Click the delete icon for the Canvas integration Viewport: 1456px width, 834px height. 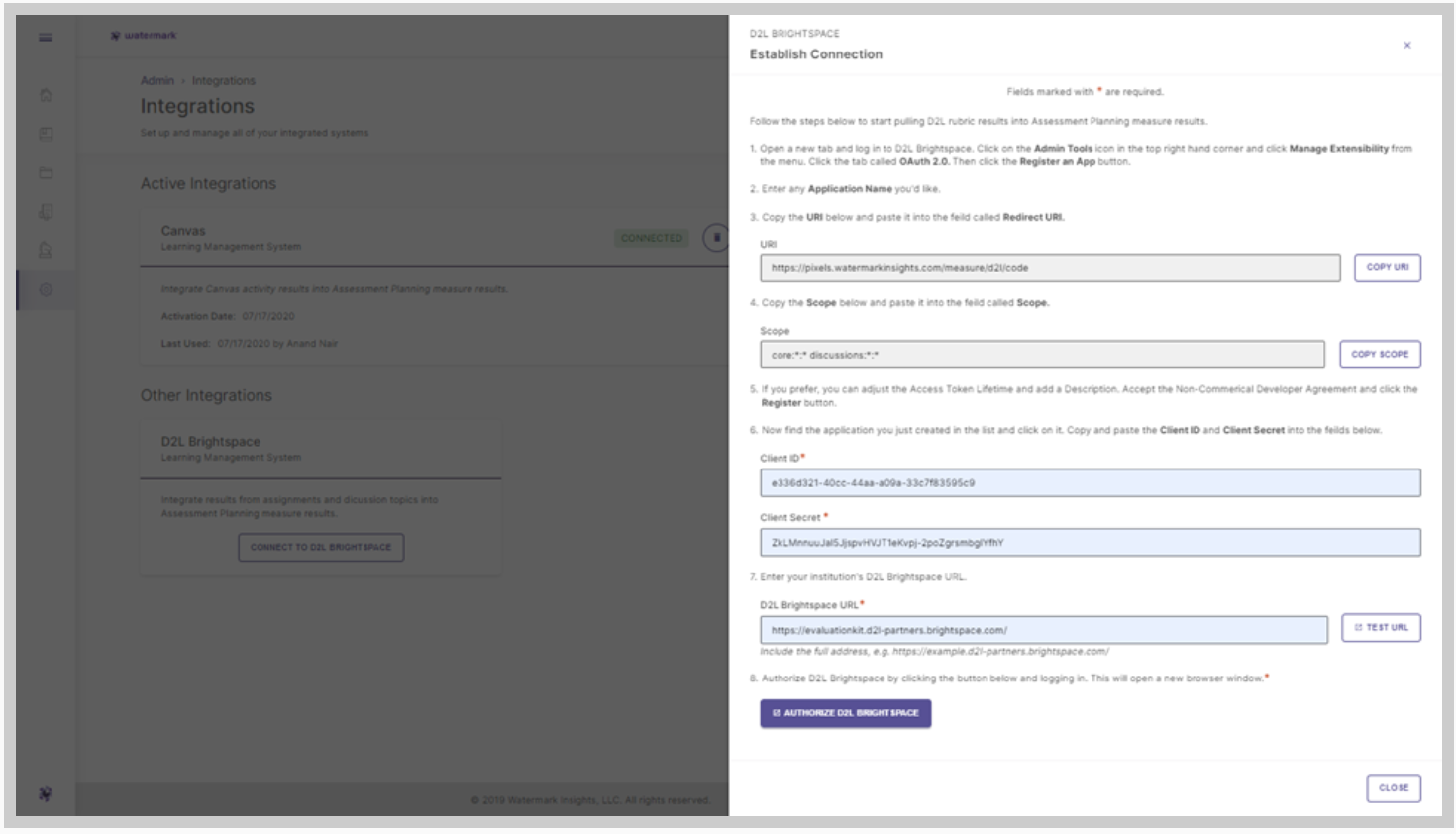(716, 238)
